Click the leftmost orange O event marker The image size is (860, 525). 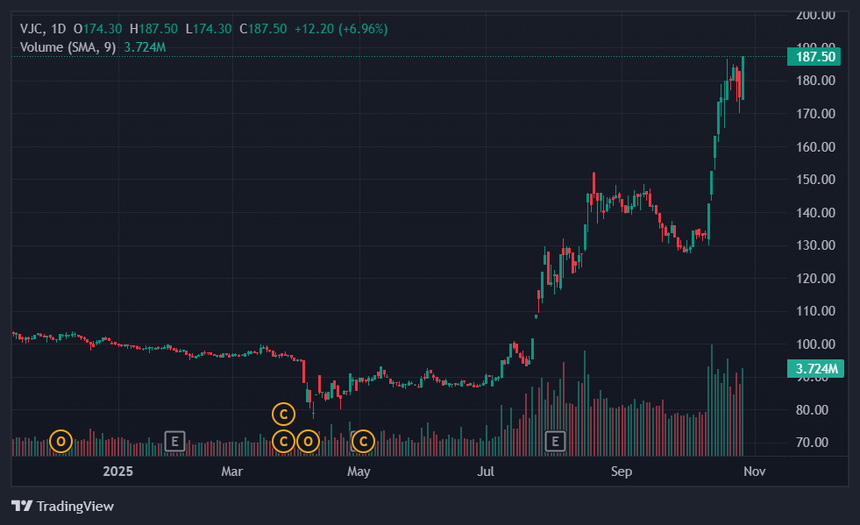click(x=61, y=440)
